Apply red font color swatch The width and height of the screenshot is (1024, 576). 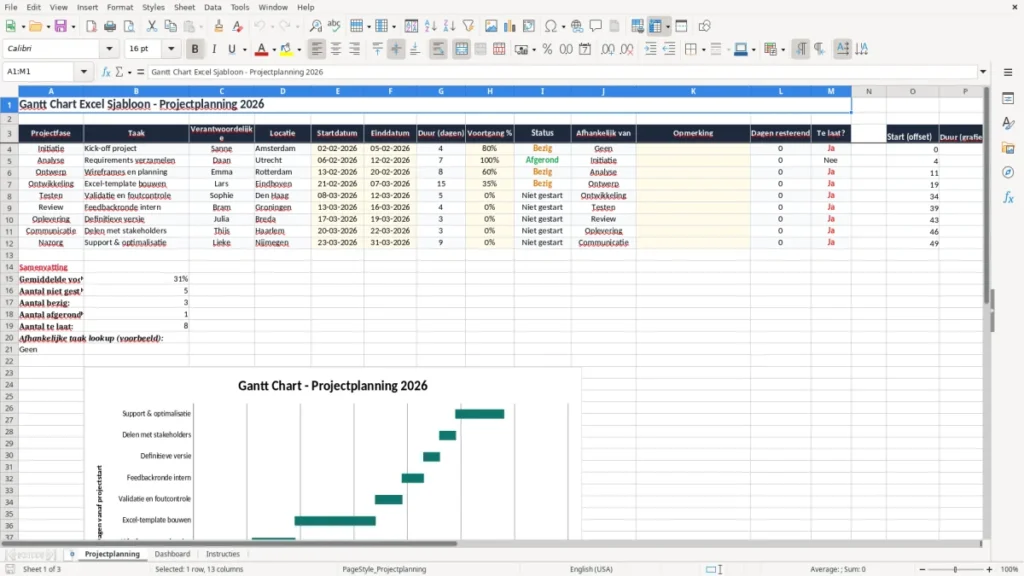[x=261, y=49]
